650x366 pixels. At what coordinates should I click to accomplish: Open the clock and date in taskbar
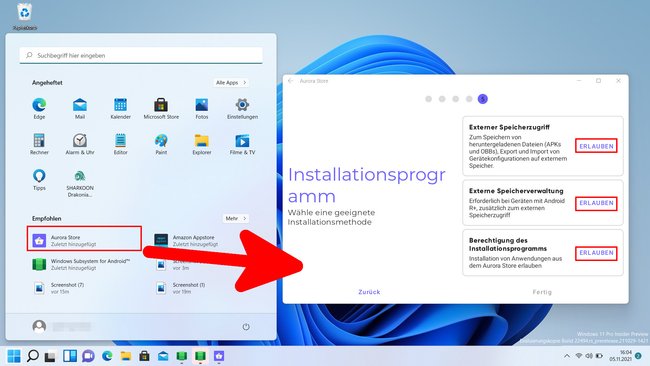[620, 356]
